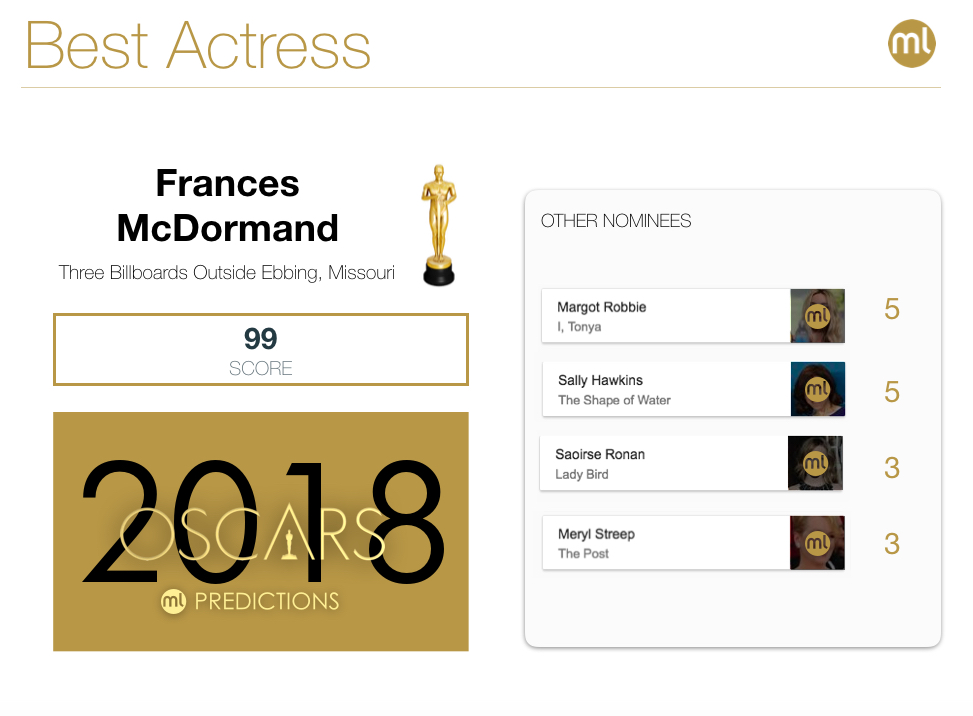This screenshot has width=973, height=716.
Task: Click Saoirse Ronan's nominee thumbnail
Action: 815,463
